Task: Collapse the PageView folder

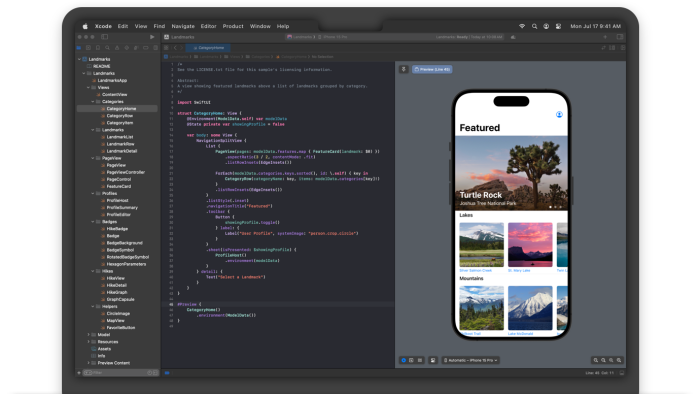Action: coord(93,158)
